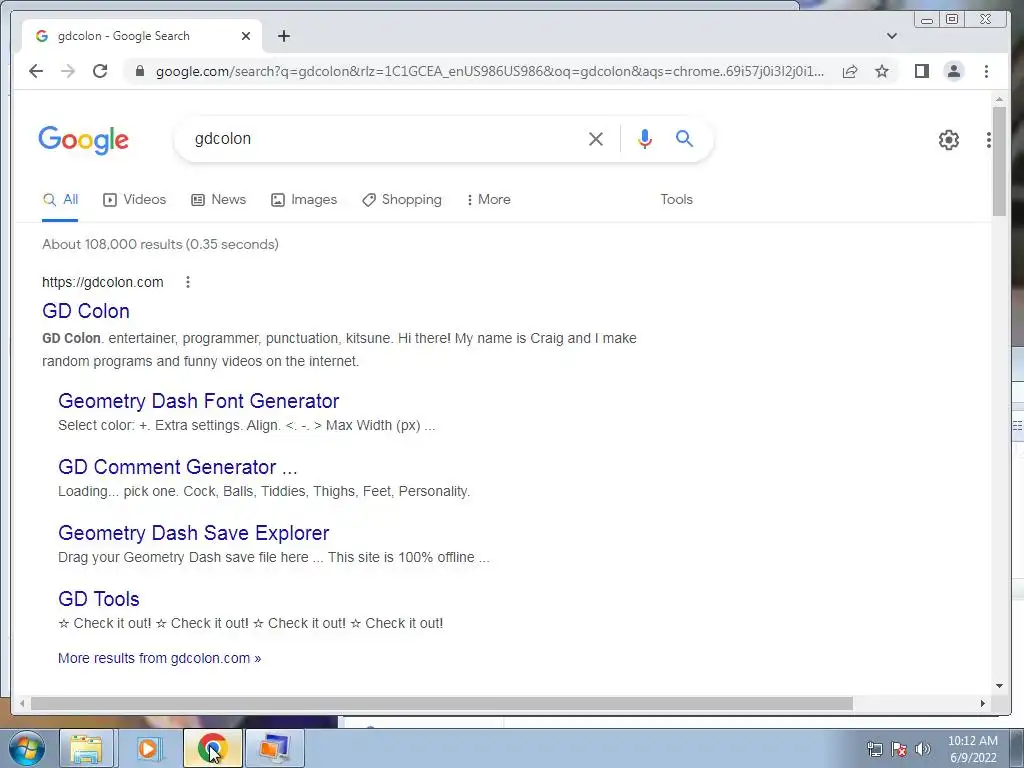Open the monitor-icon app in the taskbar
The height and width of the screenshot is (768, 1024).
(274, 748)
